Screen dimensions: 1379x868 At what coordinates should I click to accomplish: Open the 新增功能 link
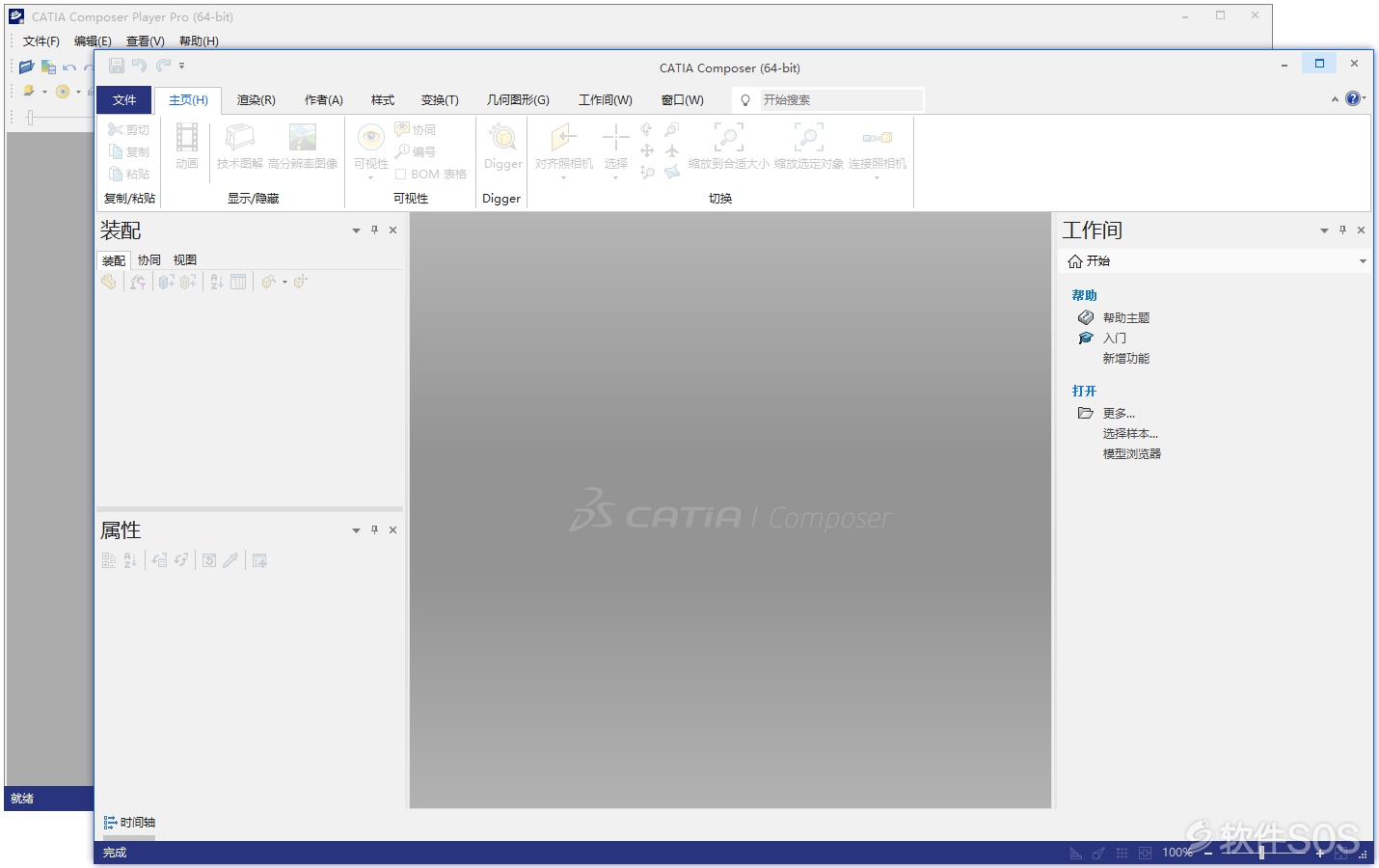pyautogui.click(x=1126, y=358)
